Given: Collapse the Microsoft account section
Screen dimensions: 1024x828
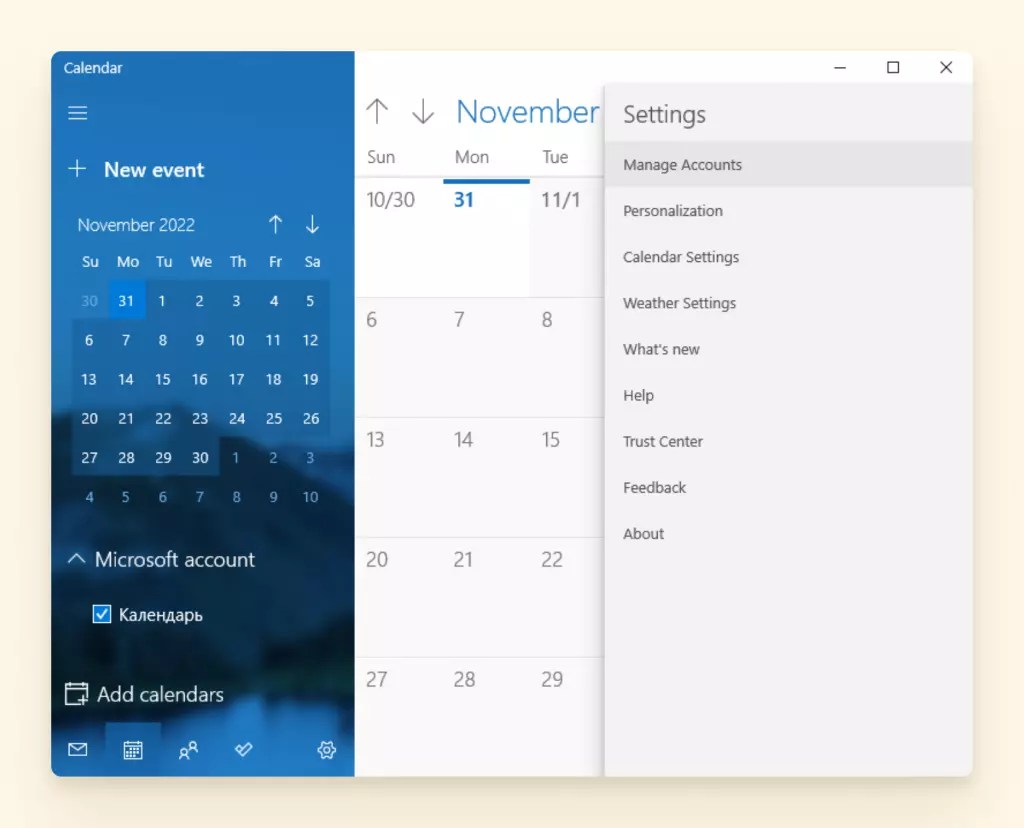Looking at the screenshot, I should [76, 559].
